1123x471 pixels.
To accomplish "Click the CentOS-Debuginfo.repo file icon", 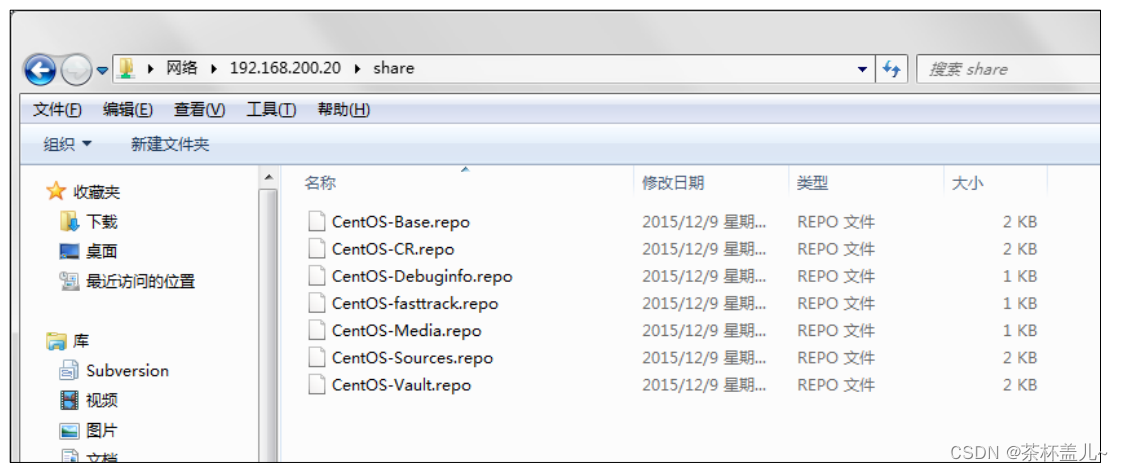I will point(317,276).
